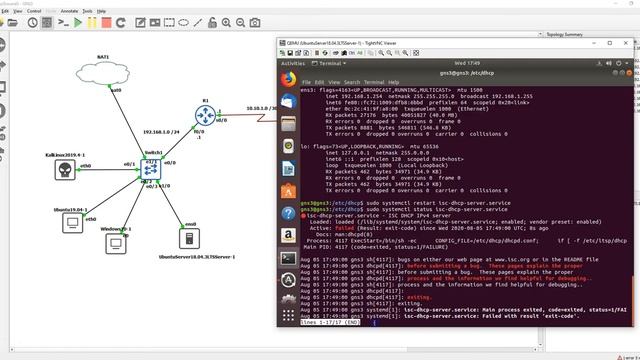
Task: Select the draw ellipse tool
Action: coord(184,22)
